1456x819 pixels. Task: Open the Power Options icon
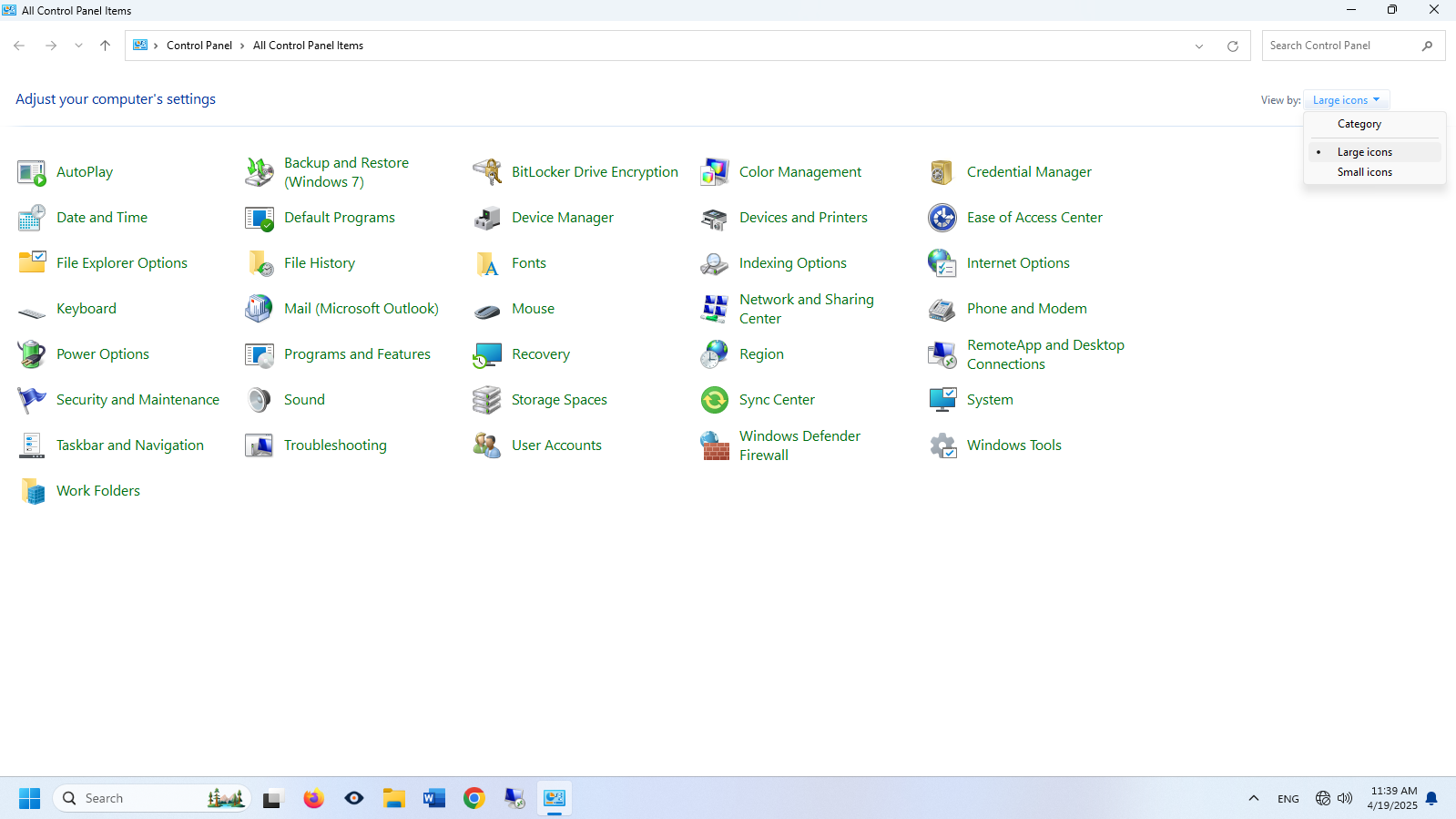click(x=32, y=354)
